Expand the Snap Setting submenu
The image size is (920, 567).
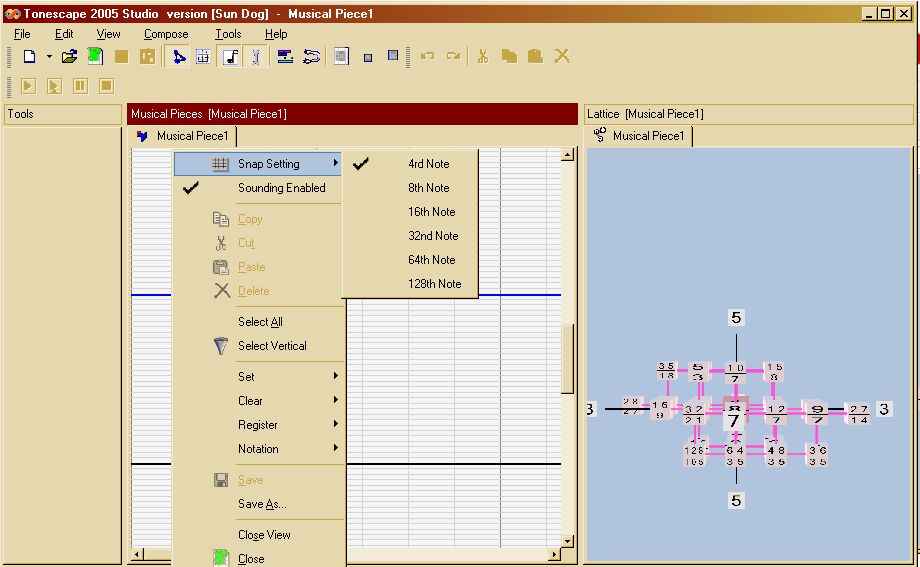[x=258, y=164]
